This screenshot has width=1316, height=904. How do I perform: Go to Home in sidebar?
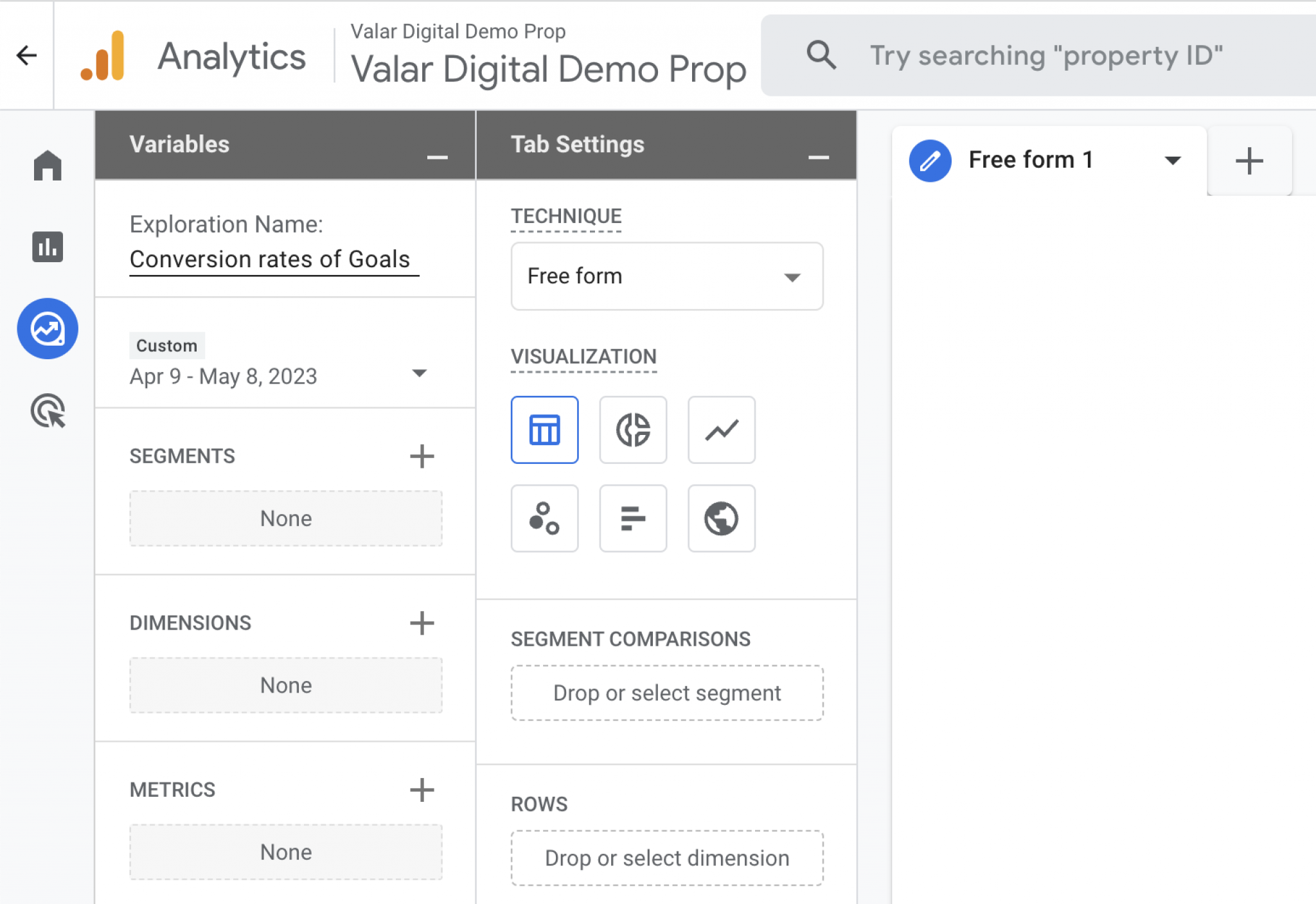click(48, 165)
